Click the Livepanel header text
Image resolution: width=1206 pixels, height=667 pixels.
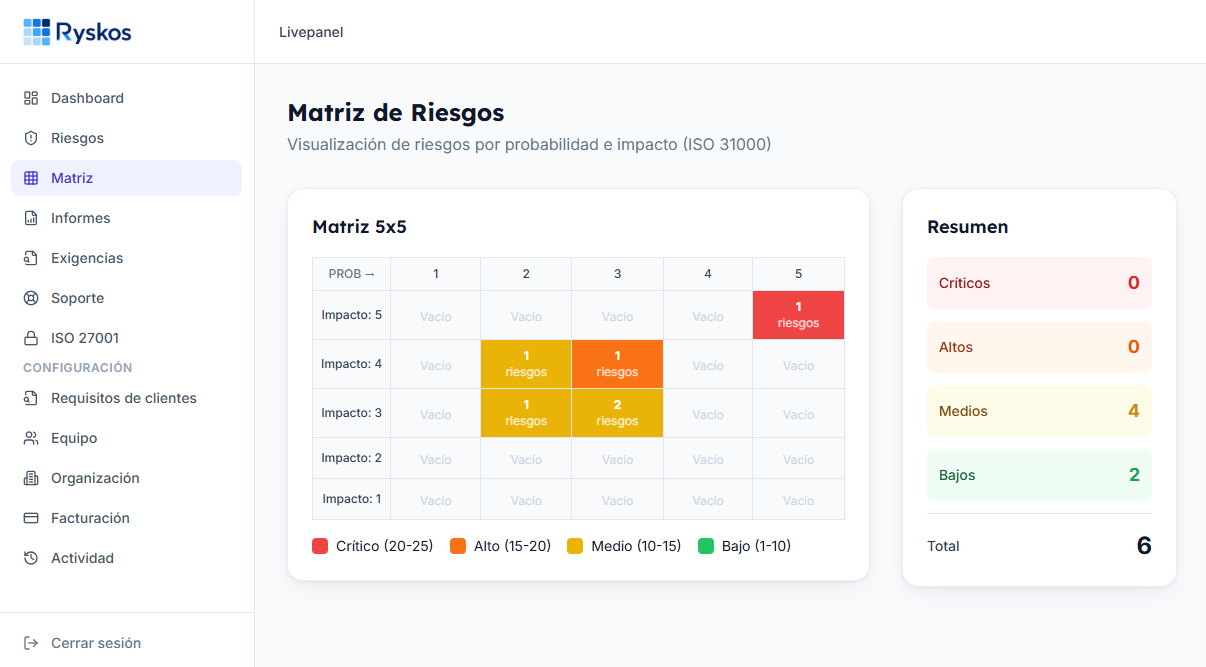tap(311, 32)
